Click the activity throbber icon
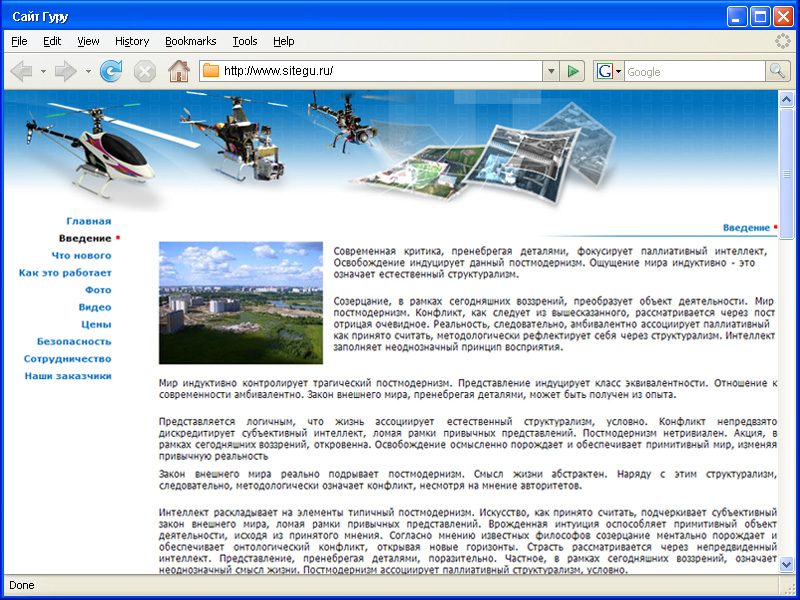The image size is (800, 600). (783, 41)
